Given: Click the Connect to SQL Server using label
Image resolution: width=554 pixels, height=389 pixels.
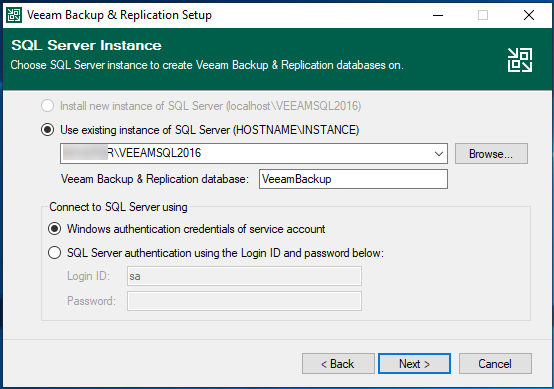Looking at the screenshot, I should [x=118, y=207].
